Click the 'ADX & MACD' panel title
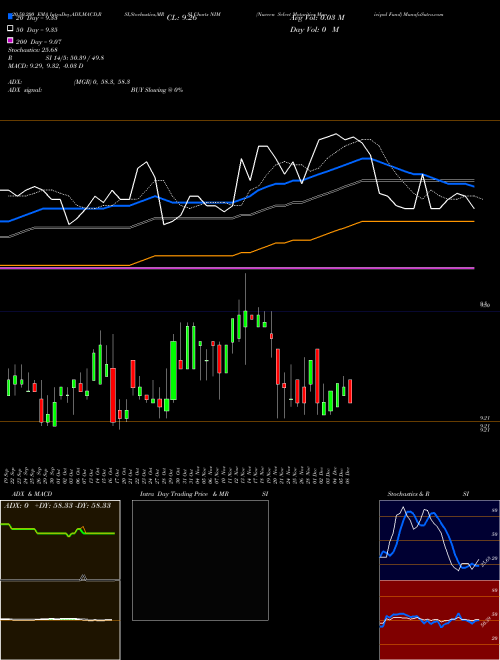This screenshot has width=500, height=660. pos(32,494)
